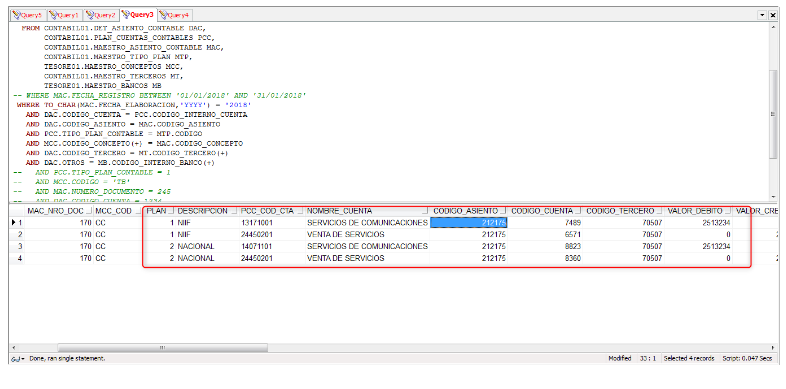Click the SQL editor vertical scrollbar thumb
Image resolution: width=786 pixels, height=389 pixels.
tap(773, 114)
